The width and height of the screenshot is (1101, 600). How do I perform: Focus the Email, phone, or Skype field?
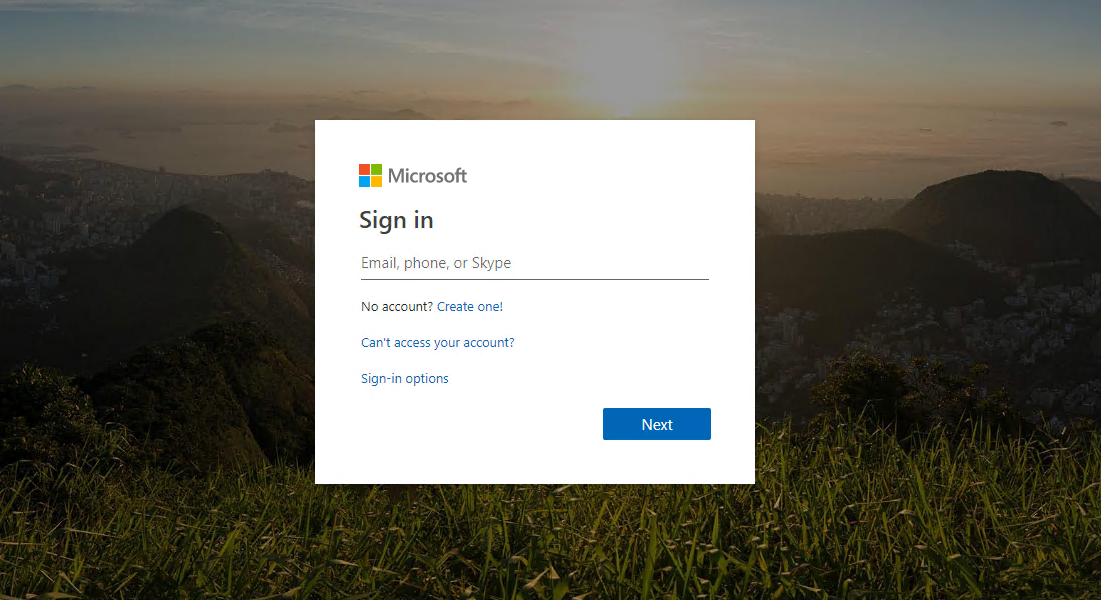click(534, 263)
